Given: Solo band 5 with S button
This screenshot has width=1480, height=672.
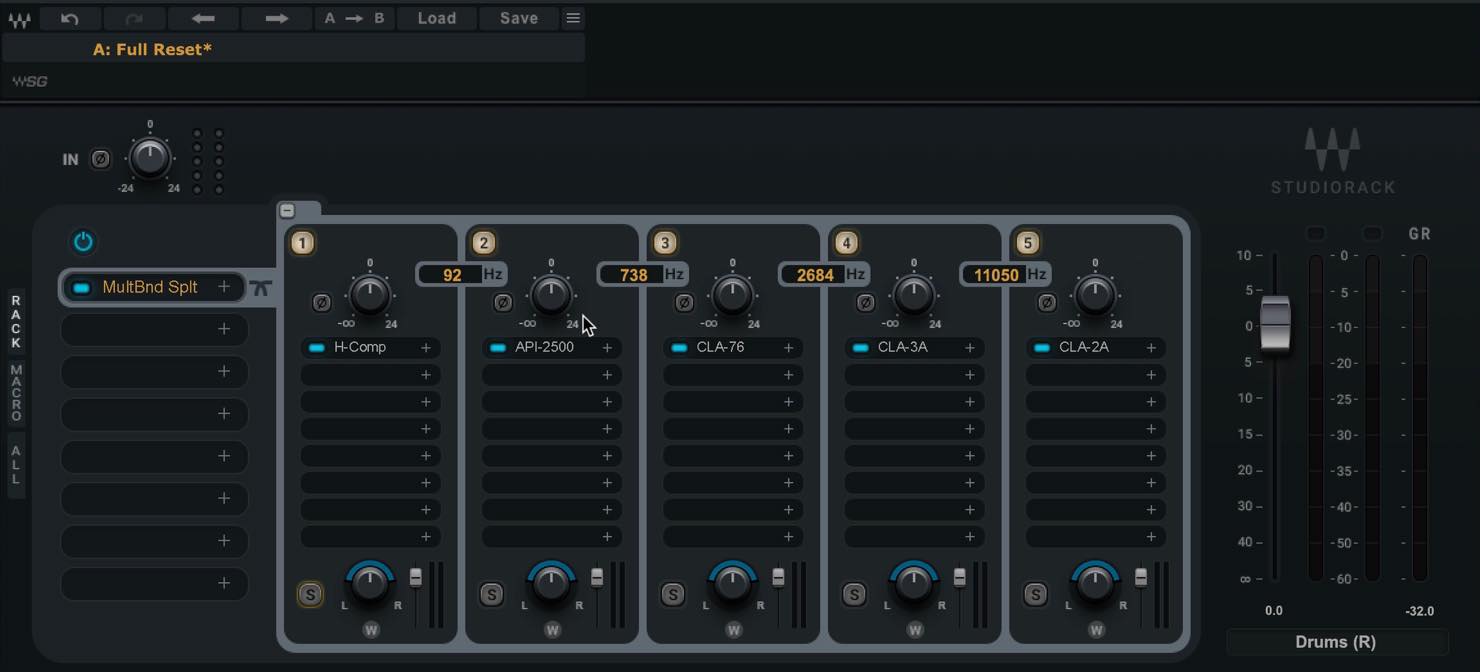Looking at the screenshot, I should pyautogui.click(x=1035, y=595).
